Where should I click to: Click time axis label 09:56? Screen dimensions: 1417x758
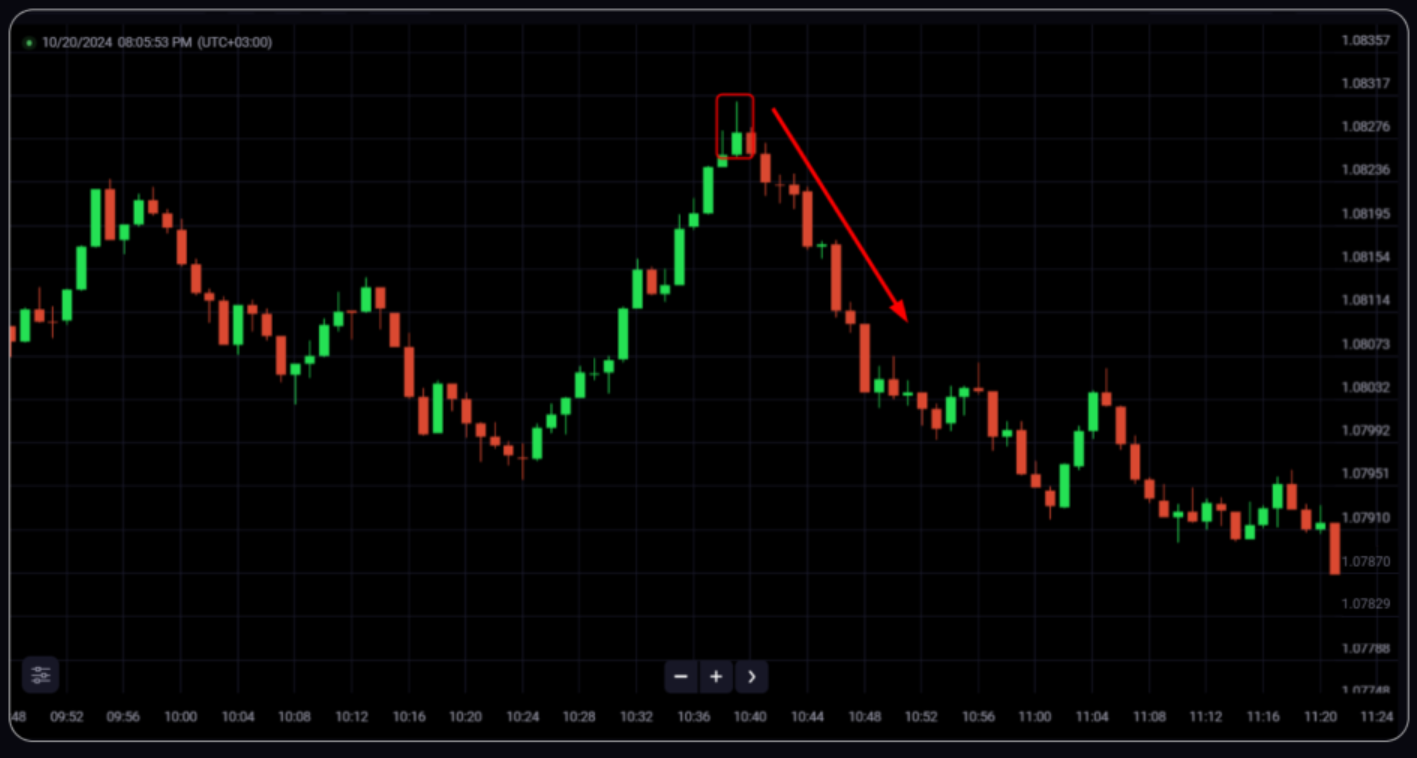[123, 717]
